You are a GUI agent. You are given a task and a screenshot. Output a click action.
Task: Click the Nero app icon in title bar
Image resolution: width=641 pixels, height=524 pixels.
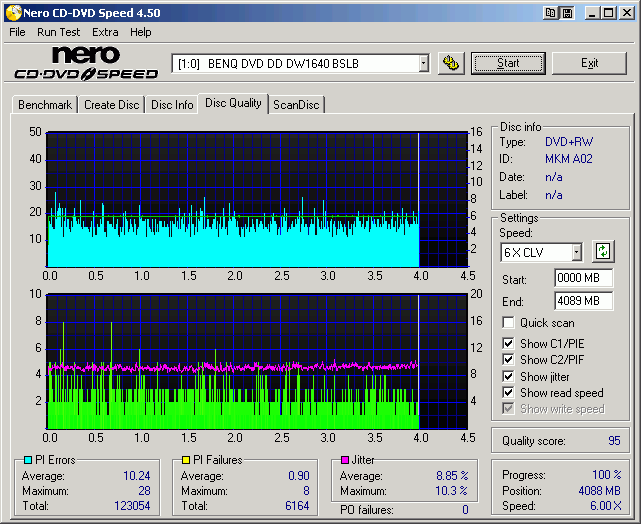coord(13,13)
